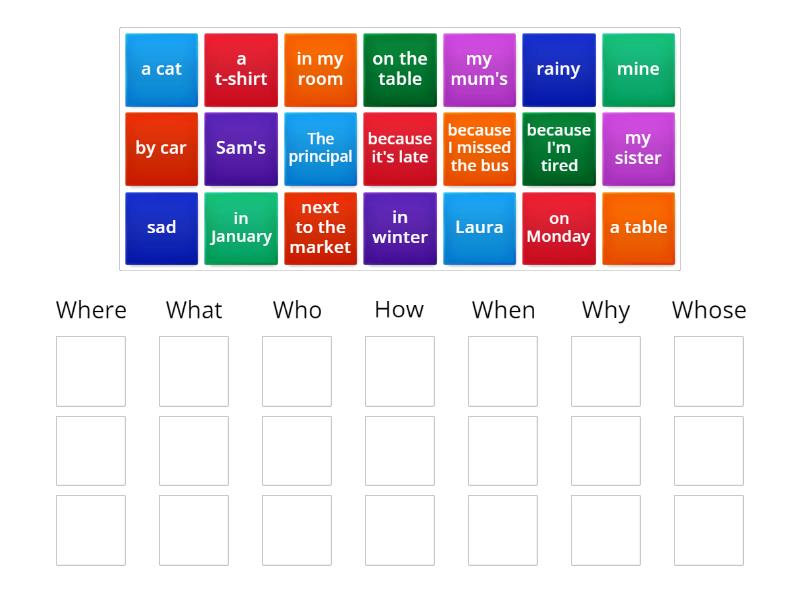This screenshot has width=800, height=600.
Task: Click the top drop box under 'Whose'
Action: 709,371
